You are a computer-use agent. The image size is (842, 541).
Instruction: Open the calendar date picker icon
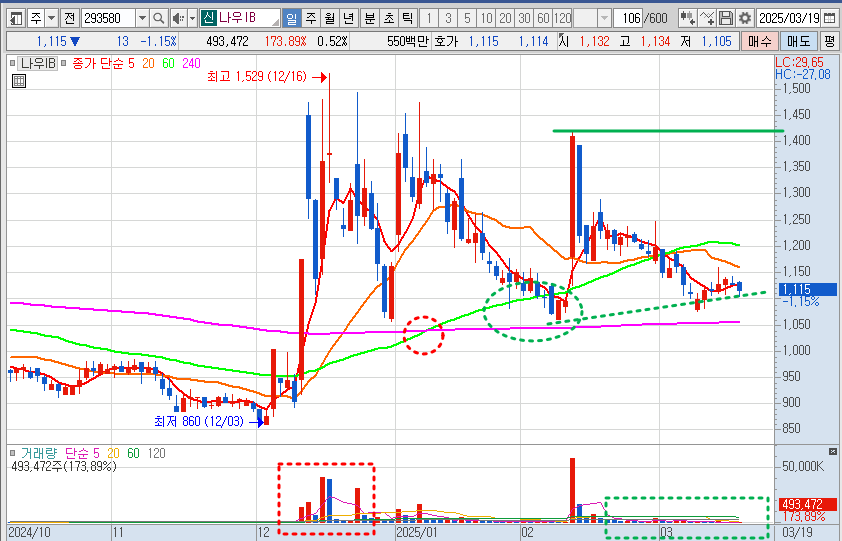click(x=829, y=18)
